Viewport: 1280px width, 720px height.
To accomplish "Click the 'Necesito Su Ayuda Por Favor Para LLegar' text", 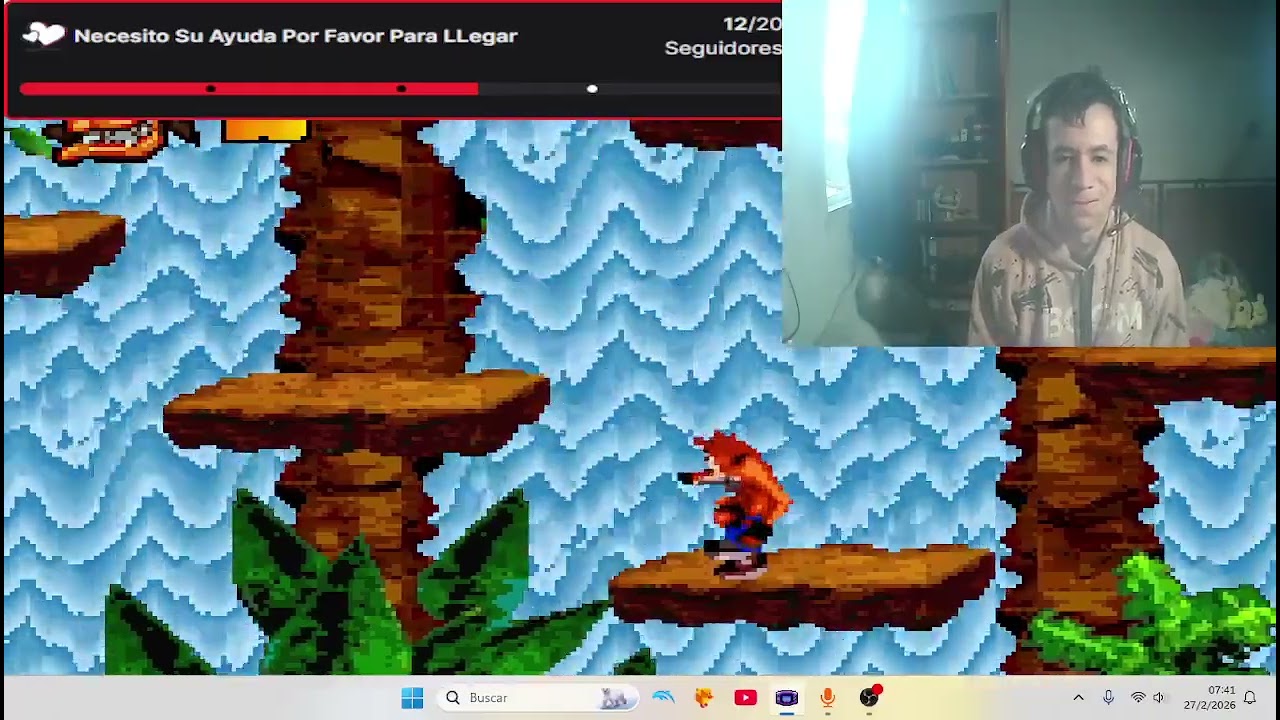I will (295, 36).
